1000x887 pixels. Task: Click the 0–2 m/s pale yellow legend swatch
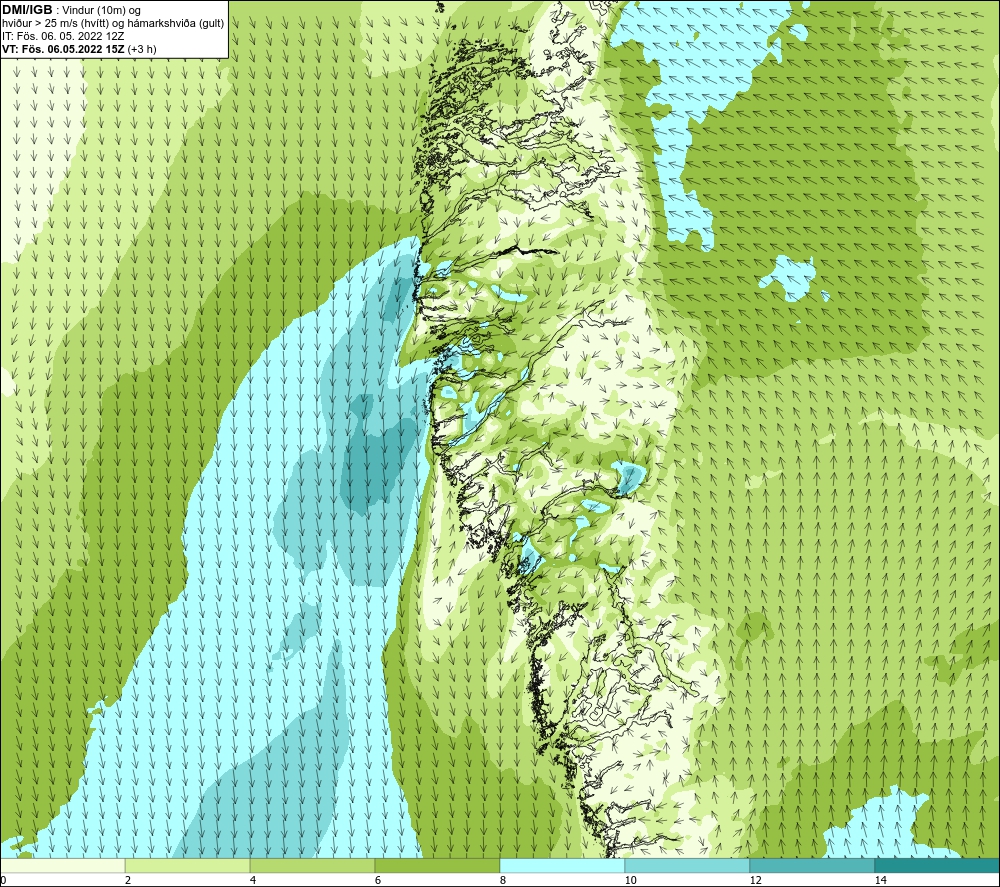coord(62,865)
